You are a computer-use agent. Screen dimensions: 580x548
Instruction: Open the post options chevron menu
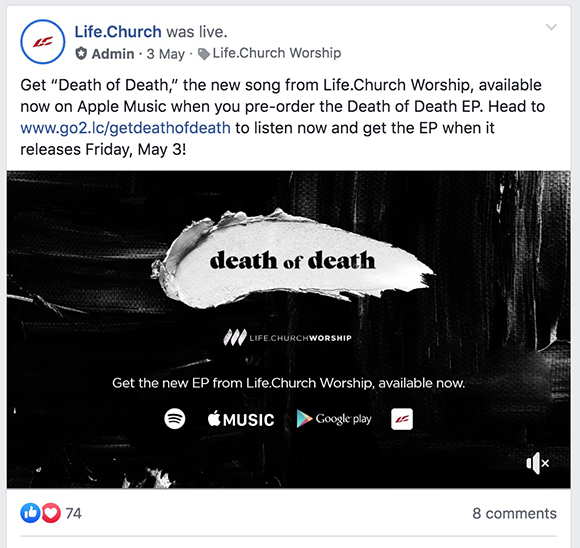click(551, 27)
